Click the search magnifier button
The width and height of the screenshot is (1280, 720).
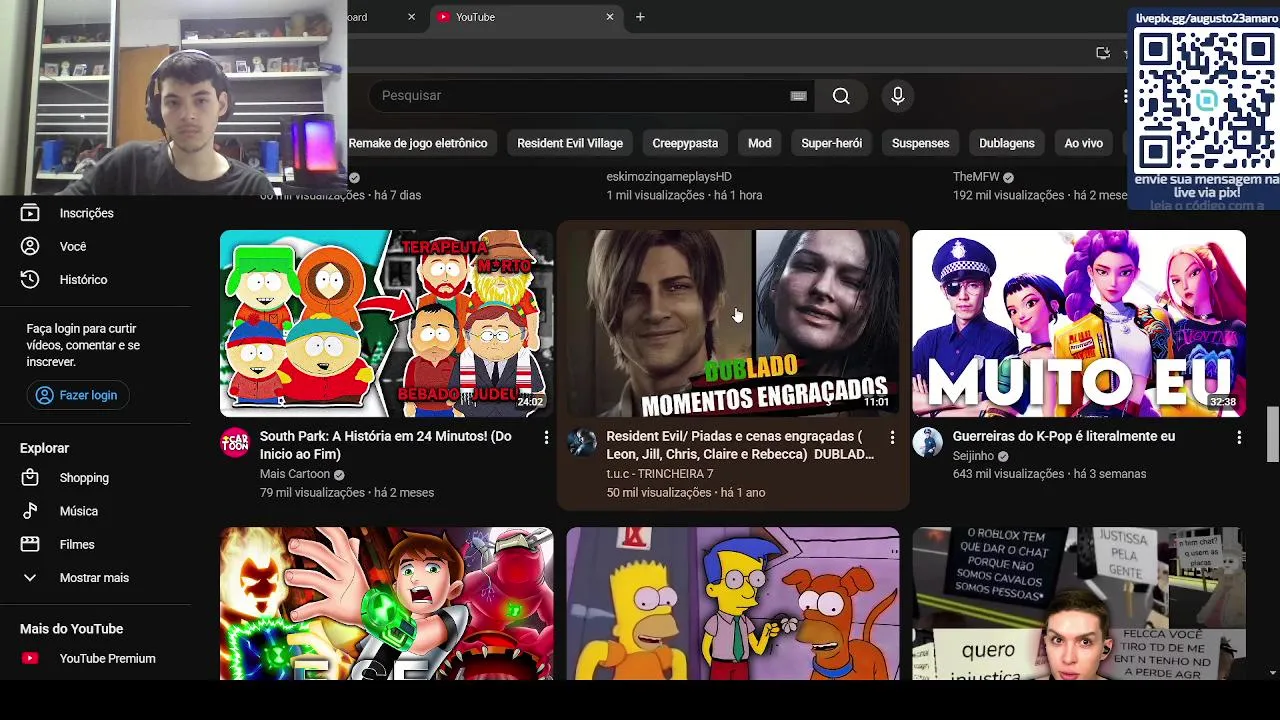click(x=841, y=96)
